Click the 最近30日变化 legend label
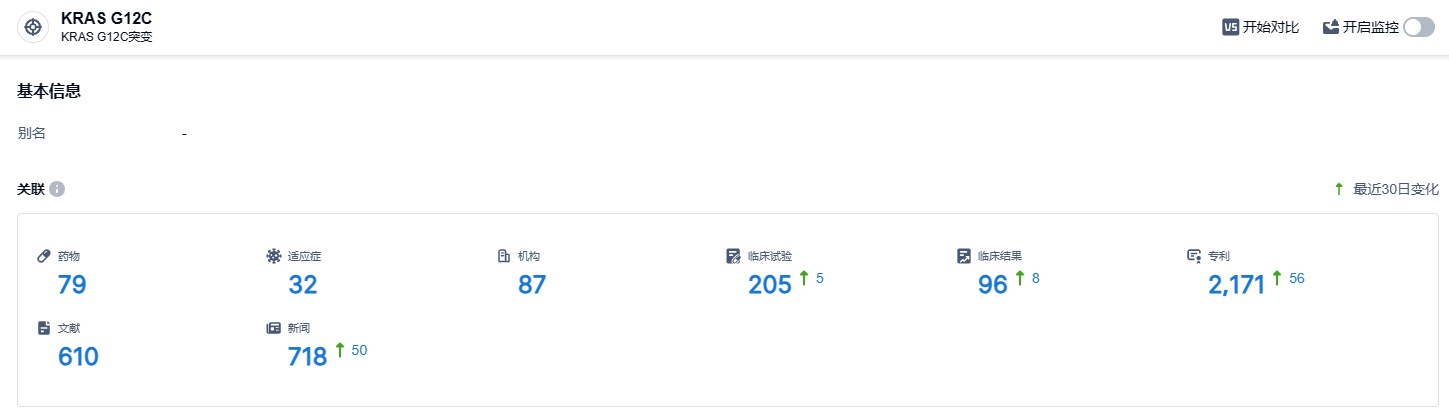The width and height of the screenshot is (1449, 417). [1395, 189]
